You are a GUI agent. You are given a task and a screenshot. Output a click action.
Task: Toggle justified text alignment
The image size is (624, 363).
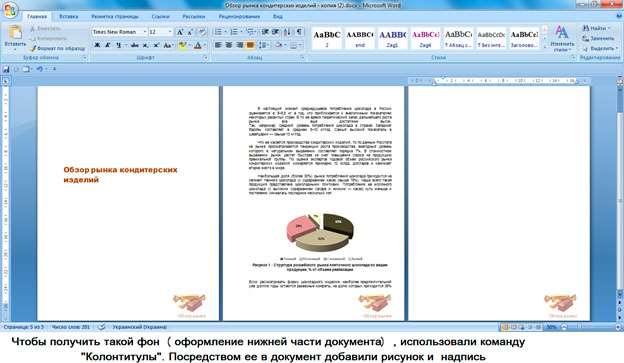[x=250, y=45]
